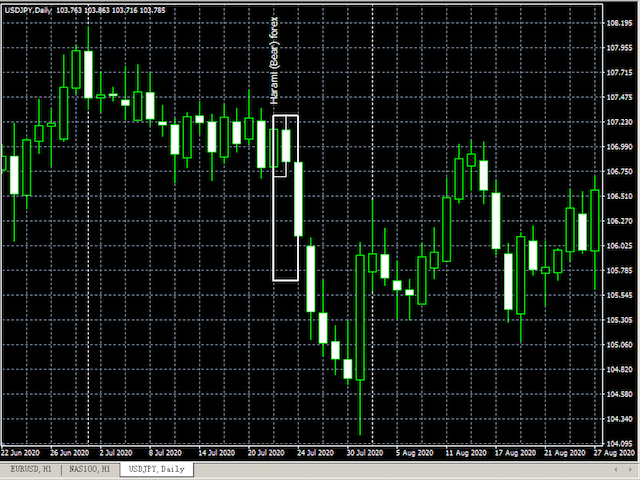Click the 106.990 price label
The width and height of the screenshot is (640, 480).
(x=619, y=147)
